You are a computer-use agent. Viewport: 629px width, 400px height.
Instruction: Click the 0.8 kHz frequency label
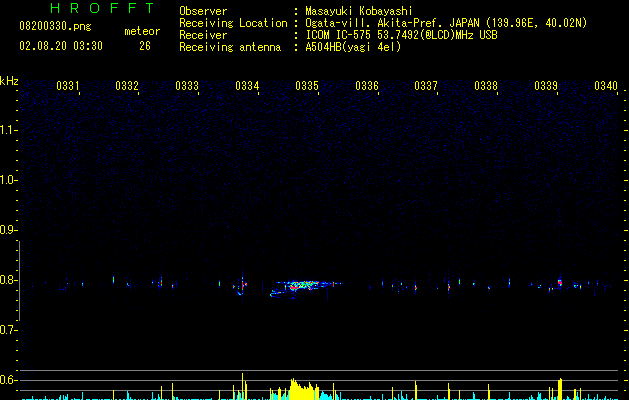(x=8, y=280)
